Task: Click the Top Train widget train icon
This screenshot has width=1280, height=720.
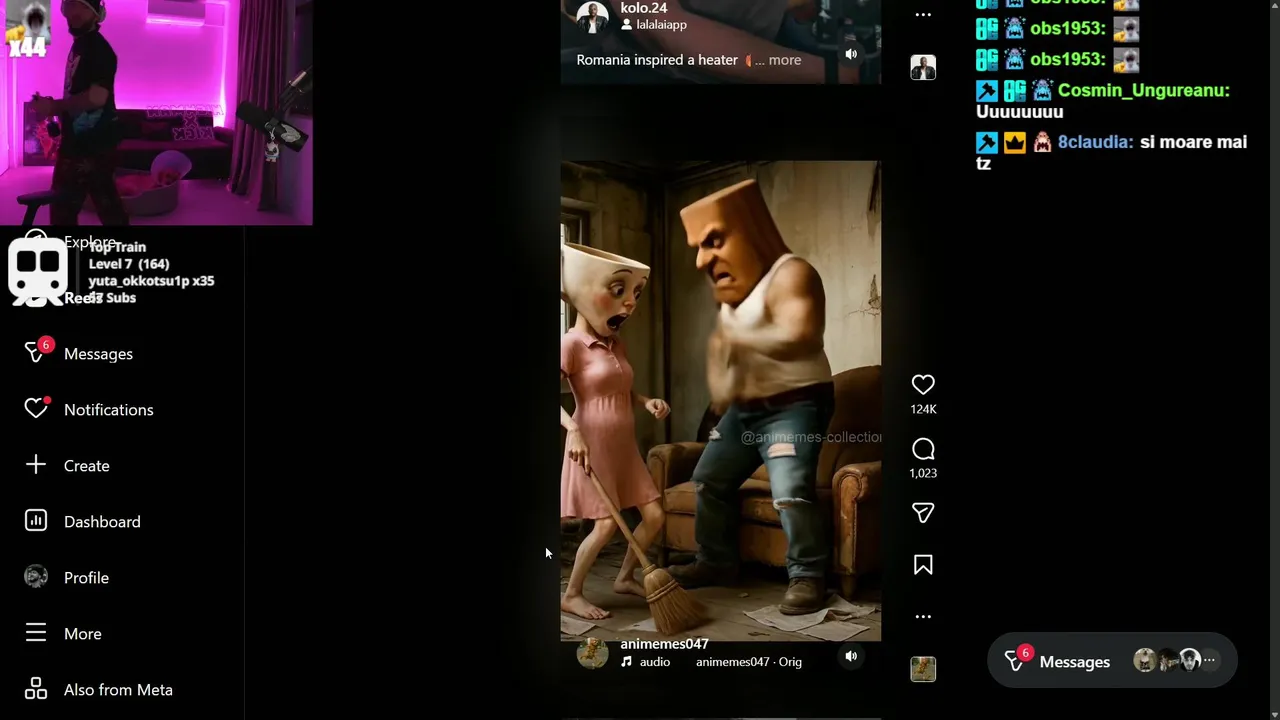Action: point(38,272)
